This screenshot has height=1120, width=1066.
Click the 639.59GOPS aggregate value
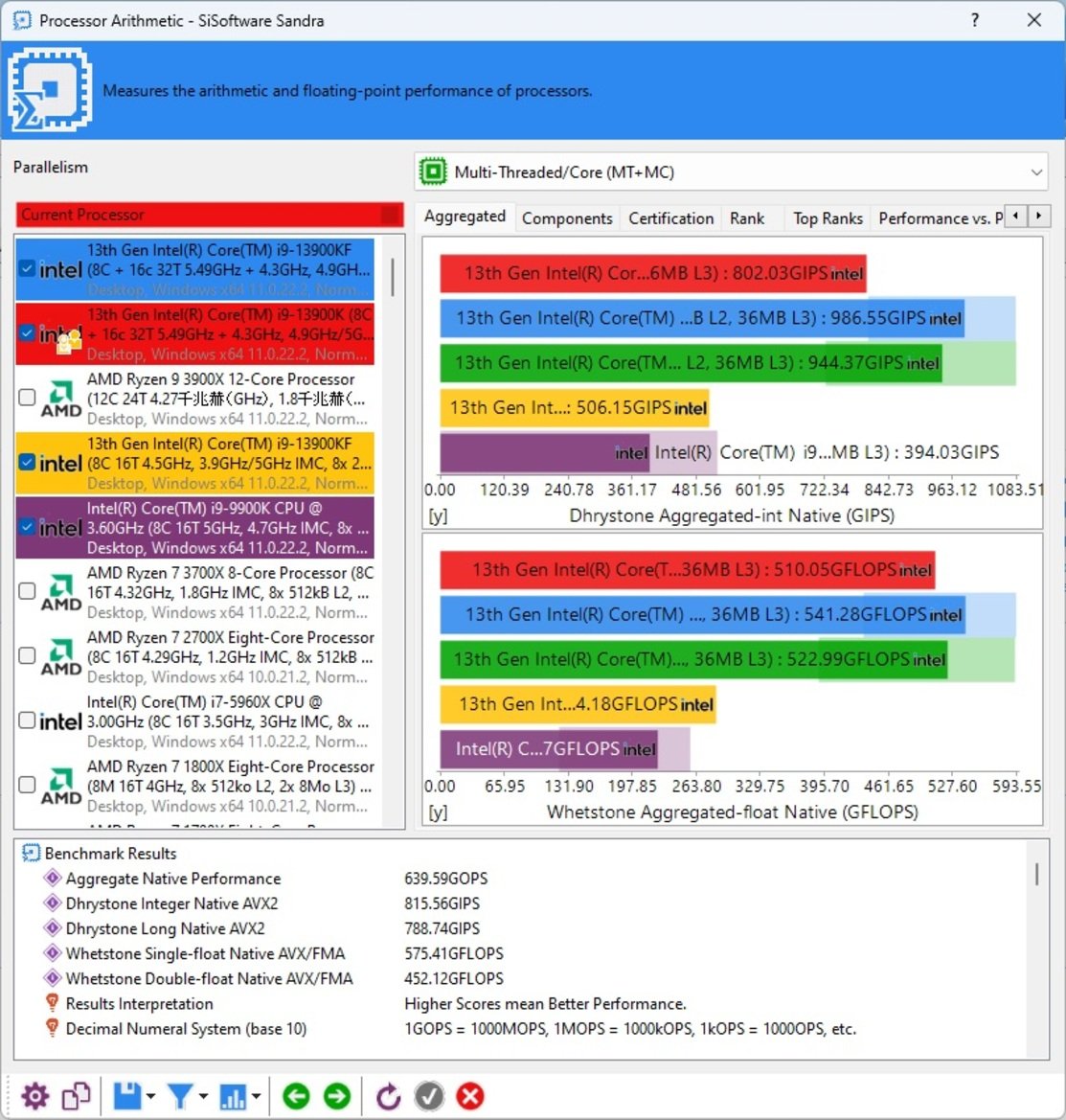pyautogui.click(x=445, y=878)
